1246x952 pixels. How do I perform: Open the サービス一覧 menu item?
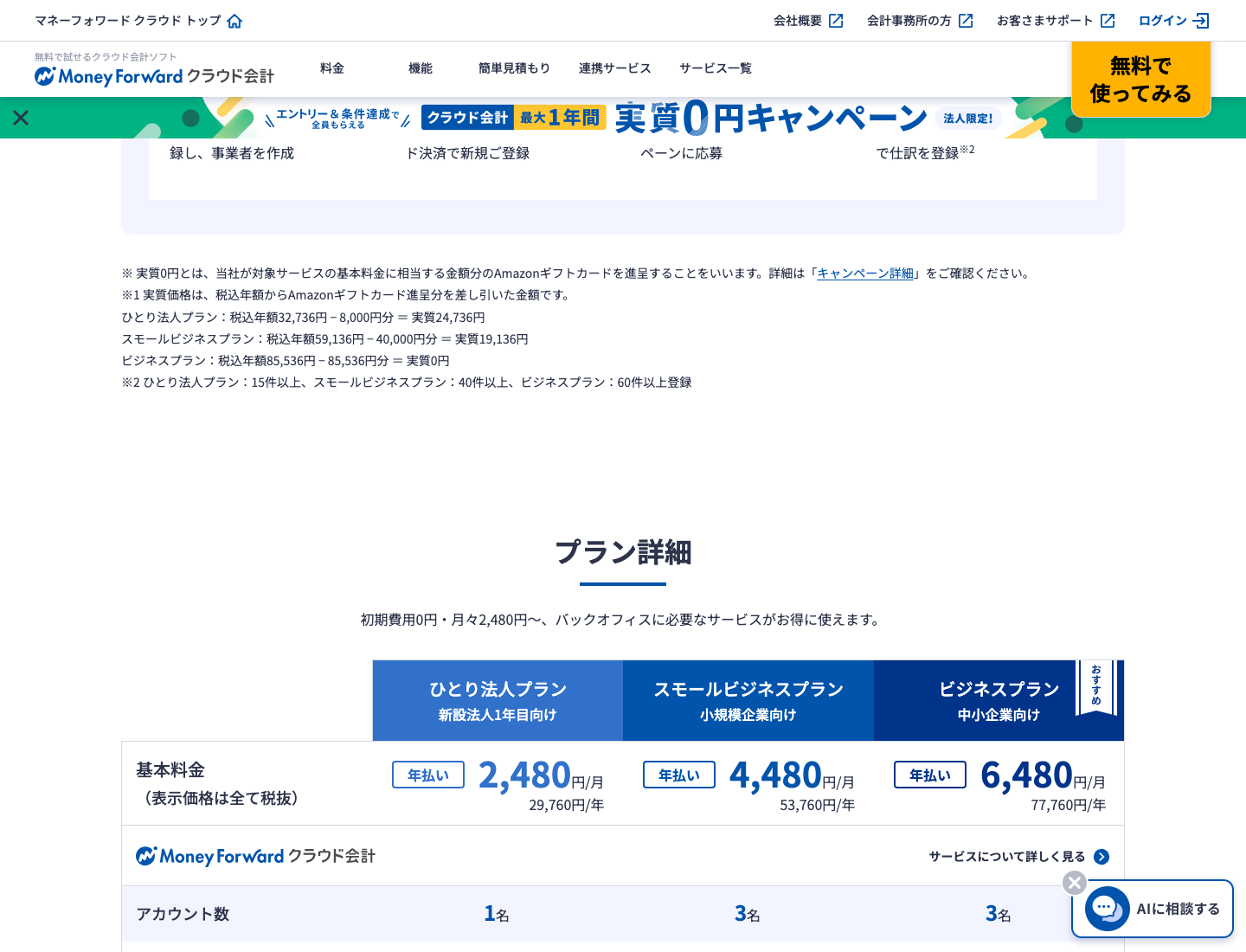pyautogui.click(x=716, y=68)
